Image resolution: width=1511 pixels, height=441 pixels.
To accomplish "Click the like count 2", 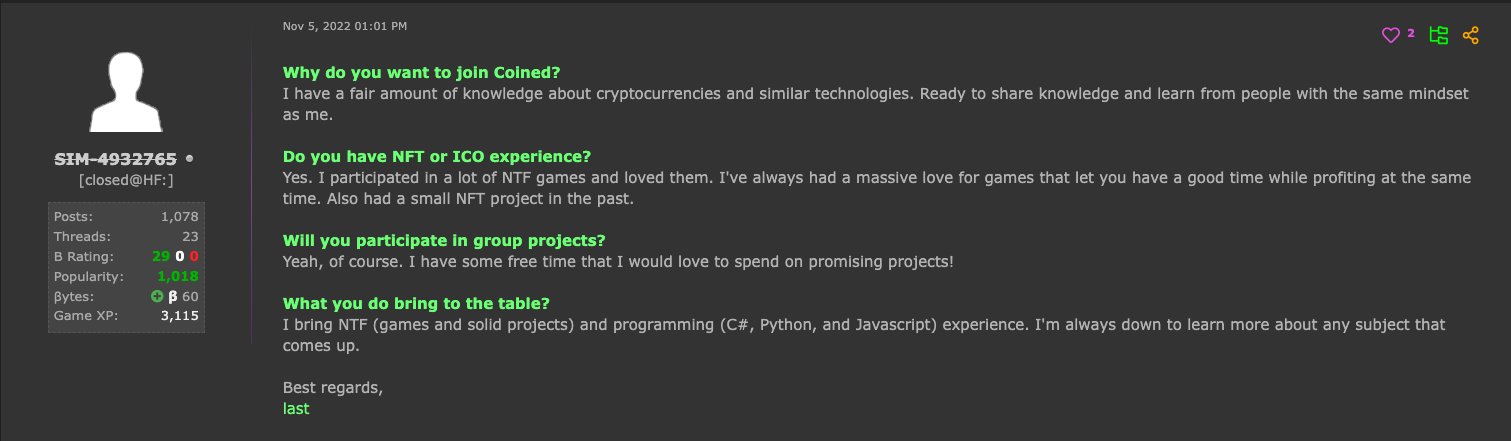I will [x=1411, y=33].
